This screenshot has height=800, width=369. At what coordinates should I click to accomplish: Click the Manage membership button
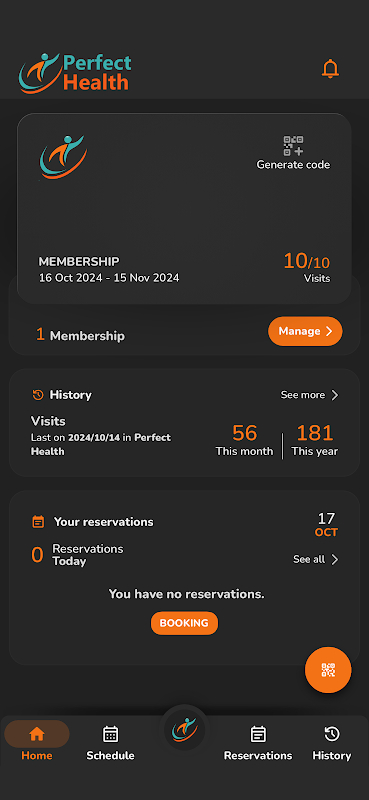click(305, 331)
